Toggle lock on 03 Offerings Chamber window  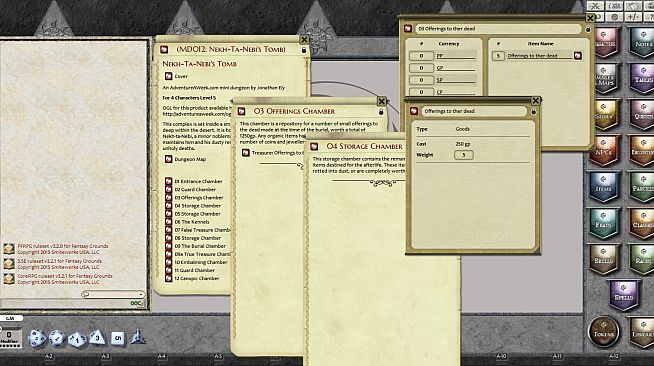[381, 112]
